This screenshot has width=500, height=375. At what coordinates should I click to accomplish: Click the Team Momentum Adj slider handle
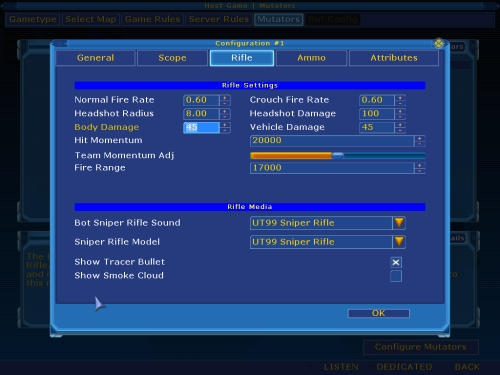click(338, 156)
